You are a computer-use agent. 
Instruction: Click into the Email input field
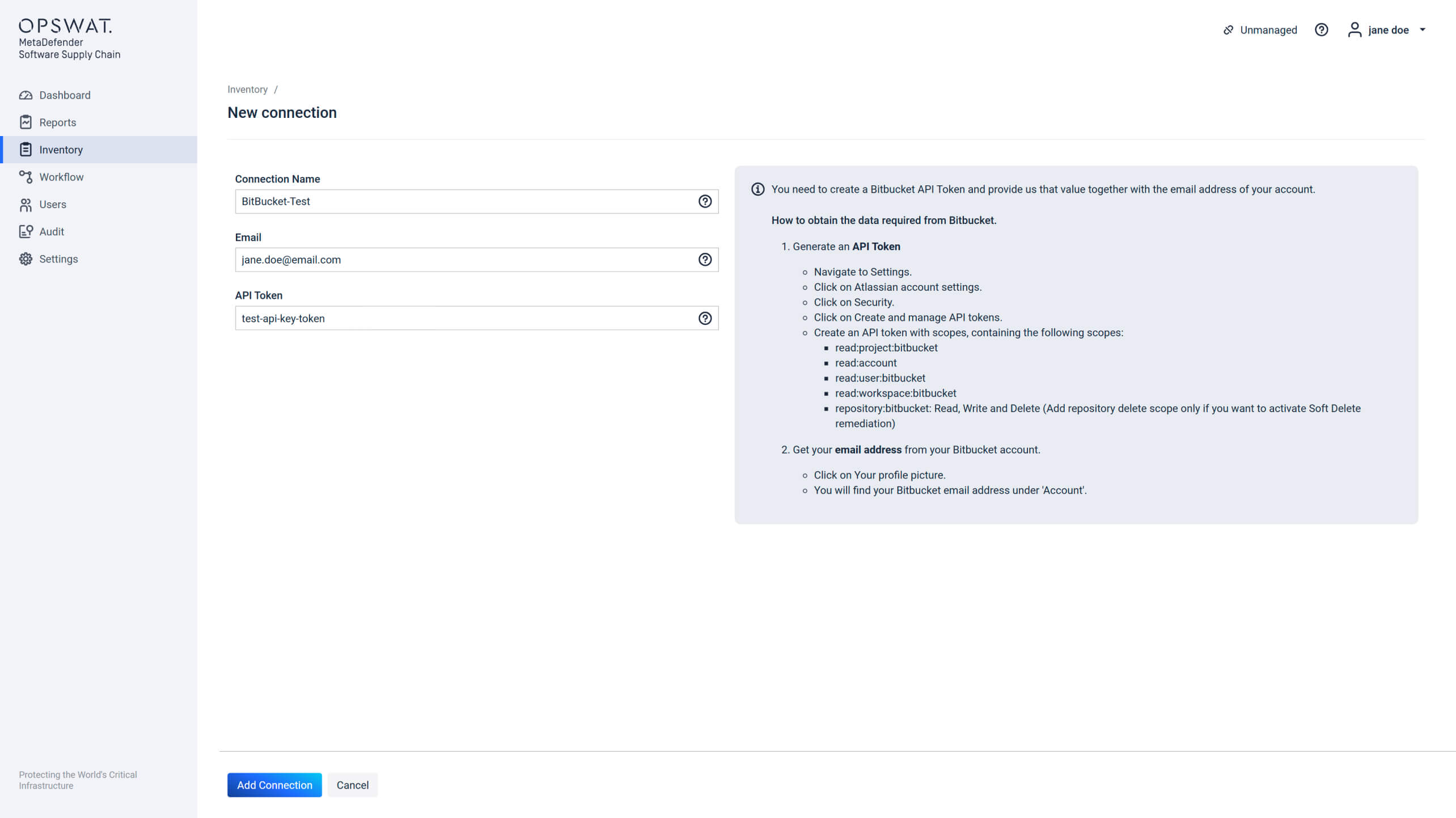[x=465, y=260]
